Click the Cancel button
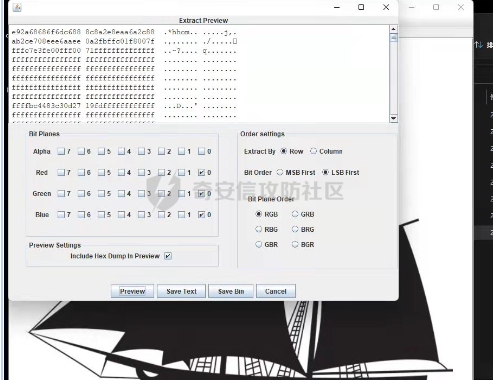493x380 pixels. [x=276, y=291]
